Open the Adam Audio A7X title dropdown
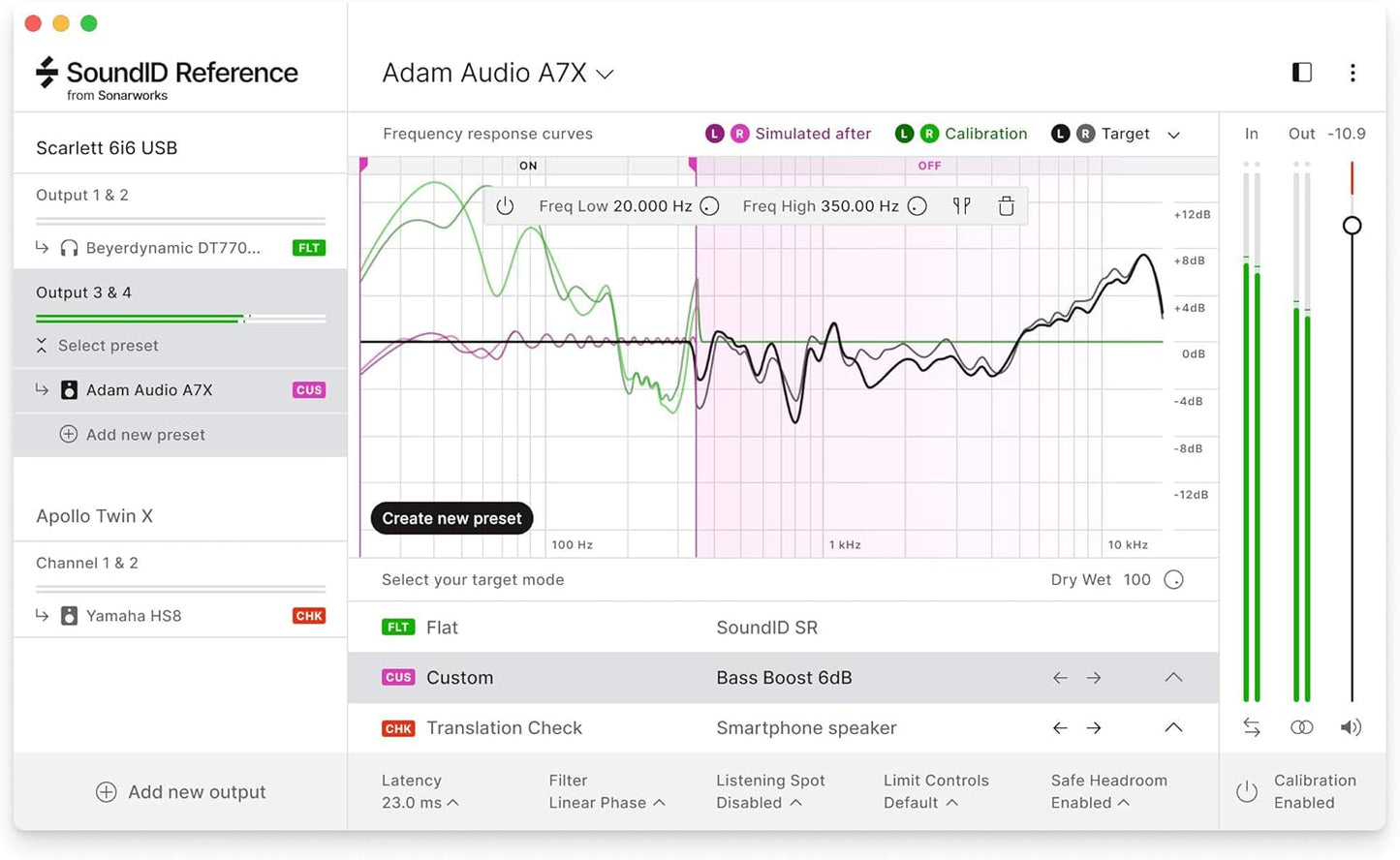The height and width of the screenshot is (860, 1400). 605,73
